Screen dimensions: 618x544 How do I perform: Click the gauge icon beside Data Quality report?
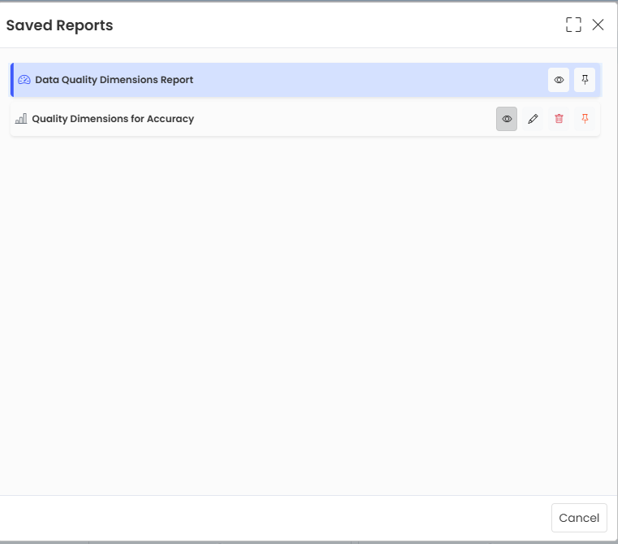[x=24, y=80]
